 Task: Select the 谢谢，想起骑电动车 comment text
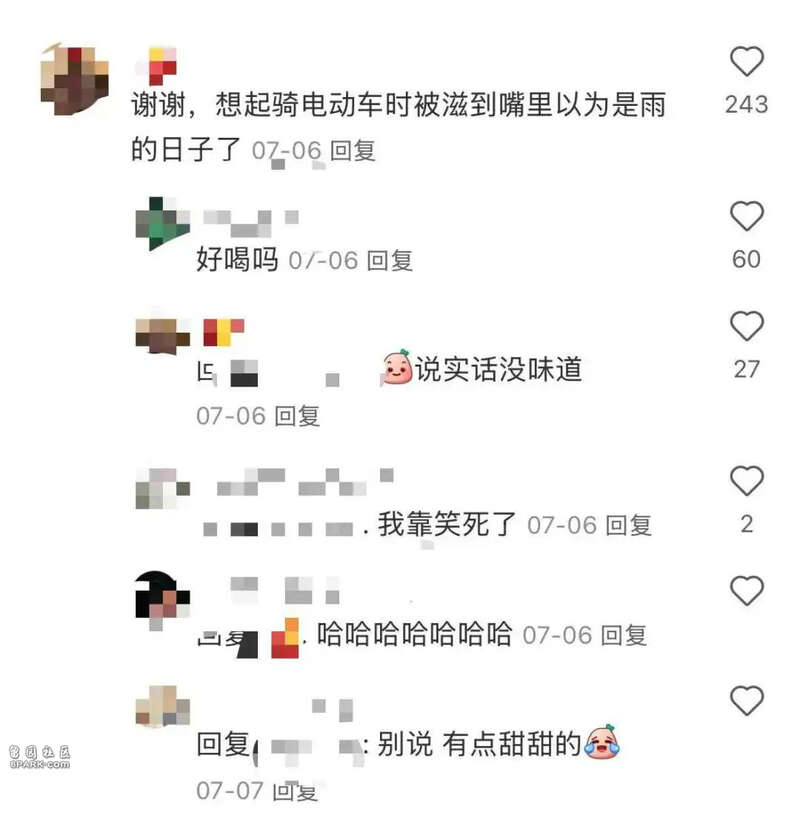click(x=399, y=127)
